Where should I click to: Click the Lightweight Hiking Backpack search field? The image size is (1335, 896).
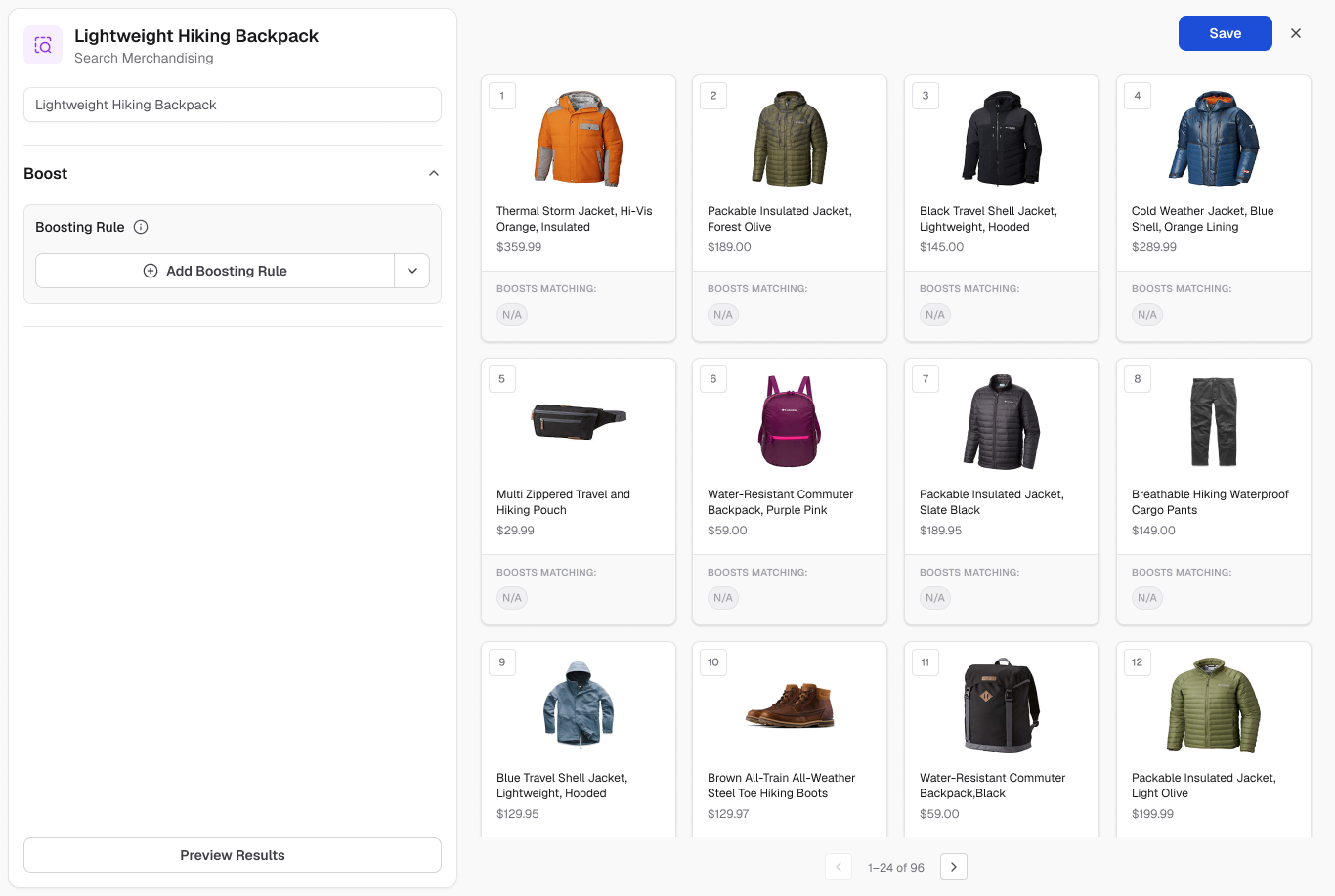[x=233, y=105]
